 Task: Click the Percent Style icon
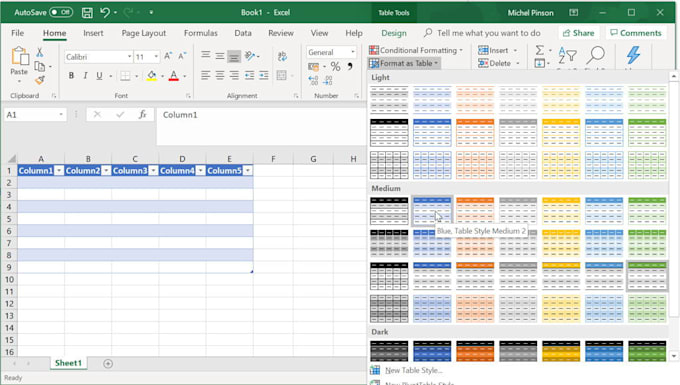point(335,66)
